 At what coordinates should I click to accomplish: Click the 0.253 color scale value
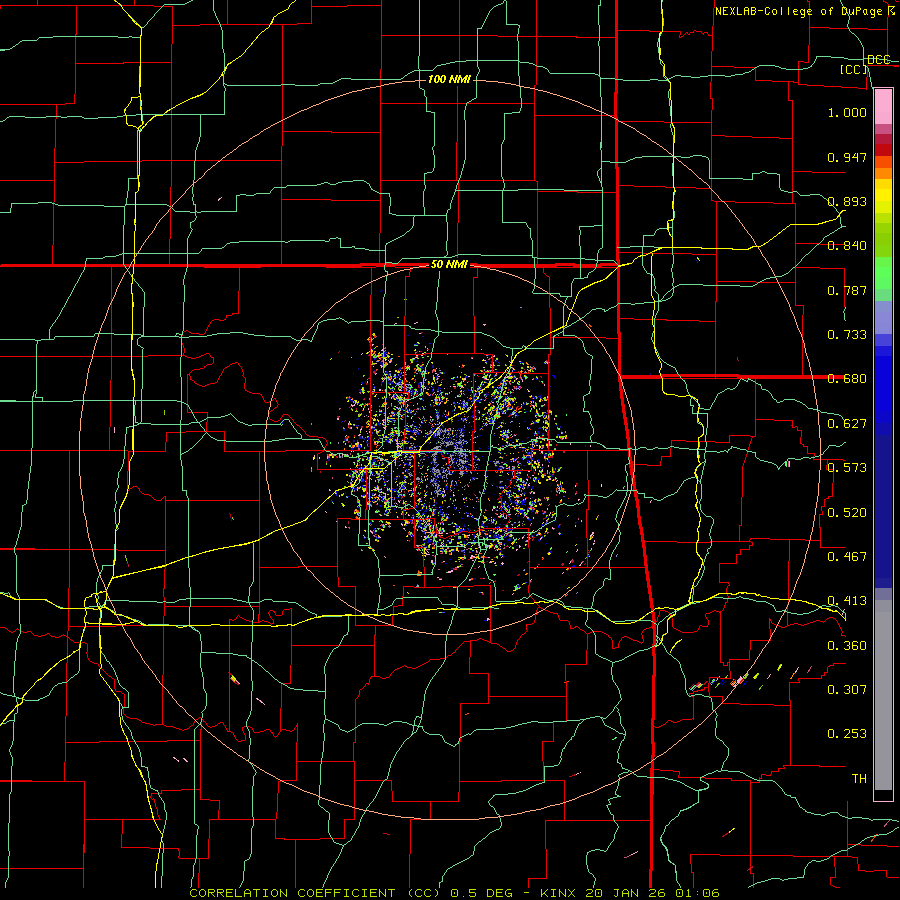coord(847,734)
